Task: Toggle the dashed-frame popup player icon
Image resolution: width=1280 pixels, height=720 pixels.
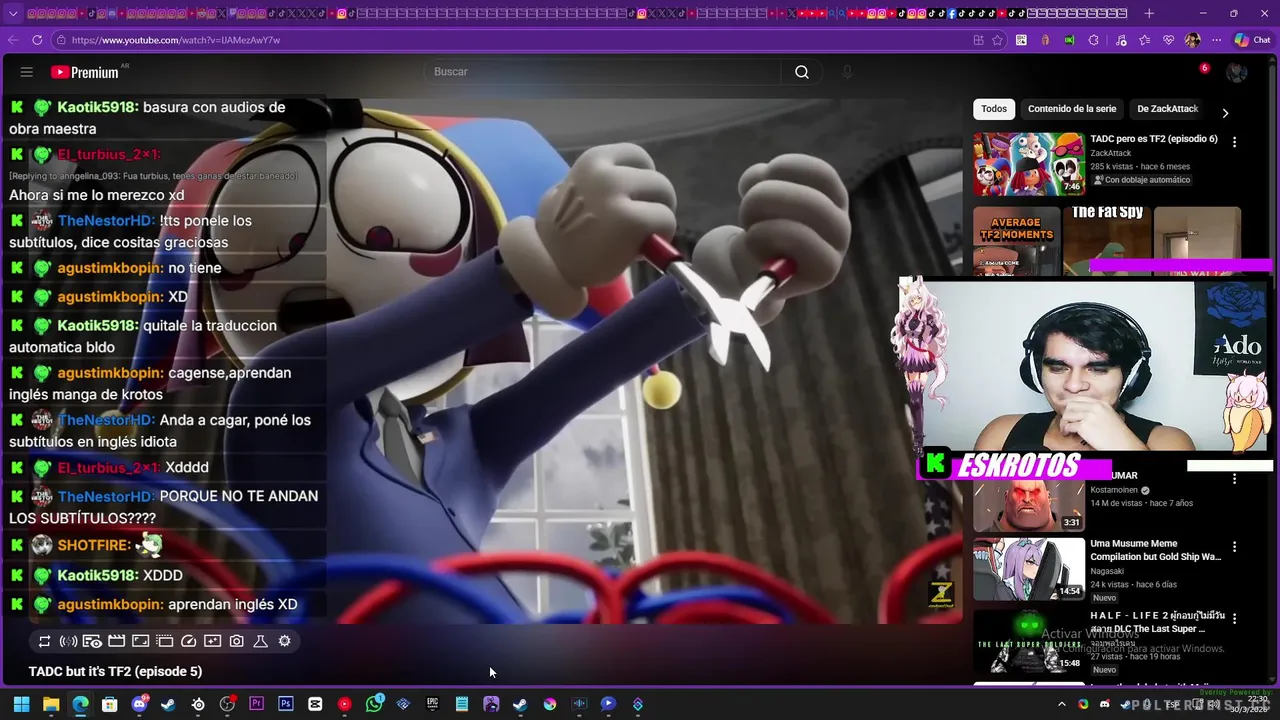Action: tap(164, 641)
